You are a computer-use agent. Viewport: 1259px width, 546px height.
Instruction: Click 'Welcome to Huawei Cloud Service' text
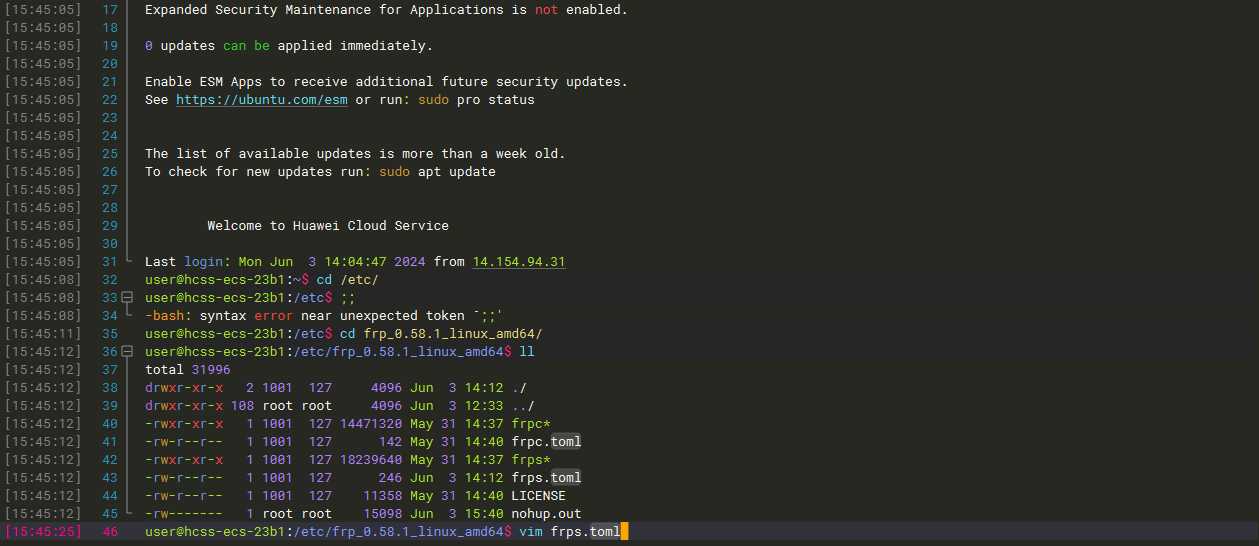coord(328,226)
